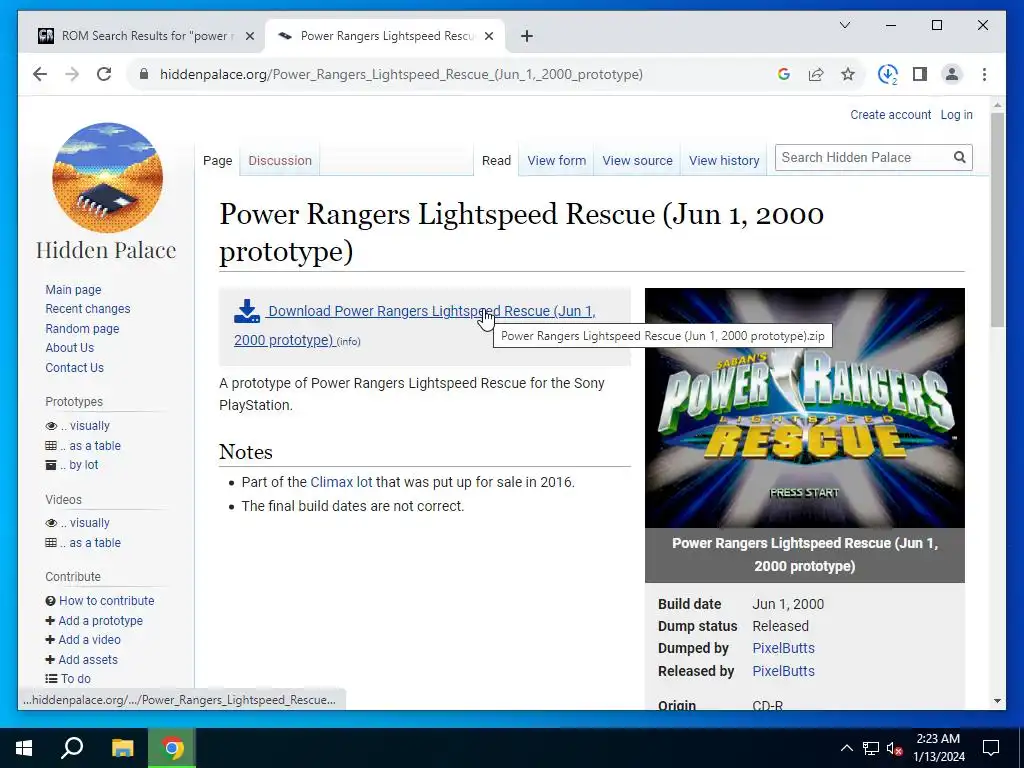
Task: Open the Discussion tab
Action: click(280, 161)
